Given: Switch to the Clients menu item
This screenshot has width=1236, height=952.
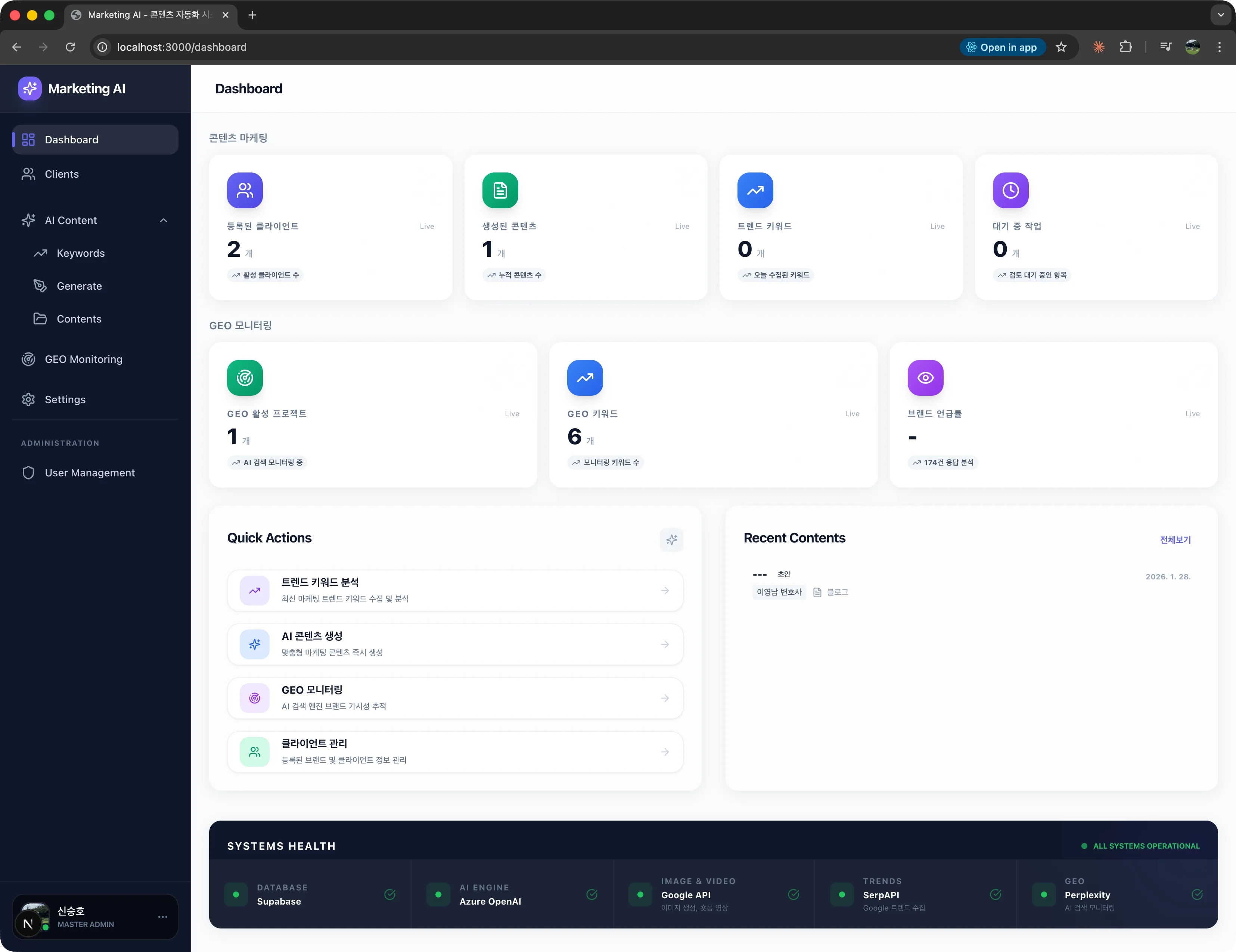Looking at the screenshot, I should [62, 174].
